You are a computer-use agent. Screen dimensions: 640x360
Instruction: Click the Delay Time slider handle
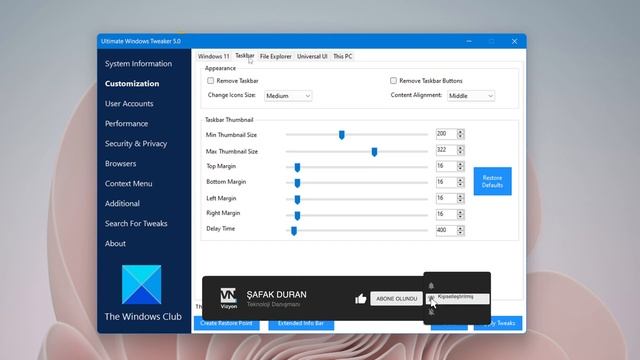click(x=294, y=231)
